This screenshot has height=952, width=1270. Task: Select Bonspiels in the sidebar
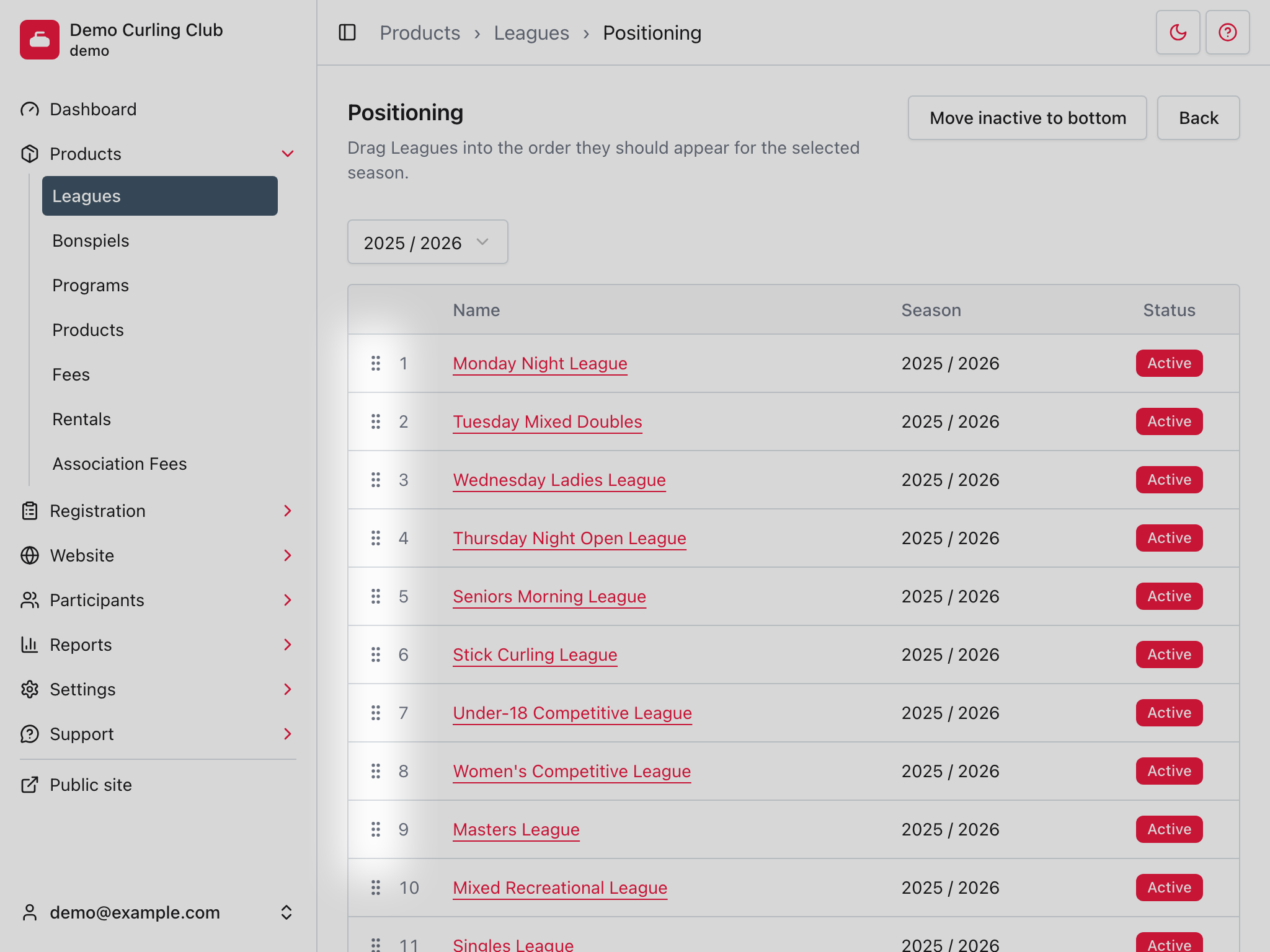click(x=91, y=240)
